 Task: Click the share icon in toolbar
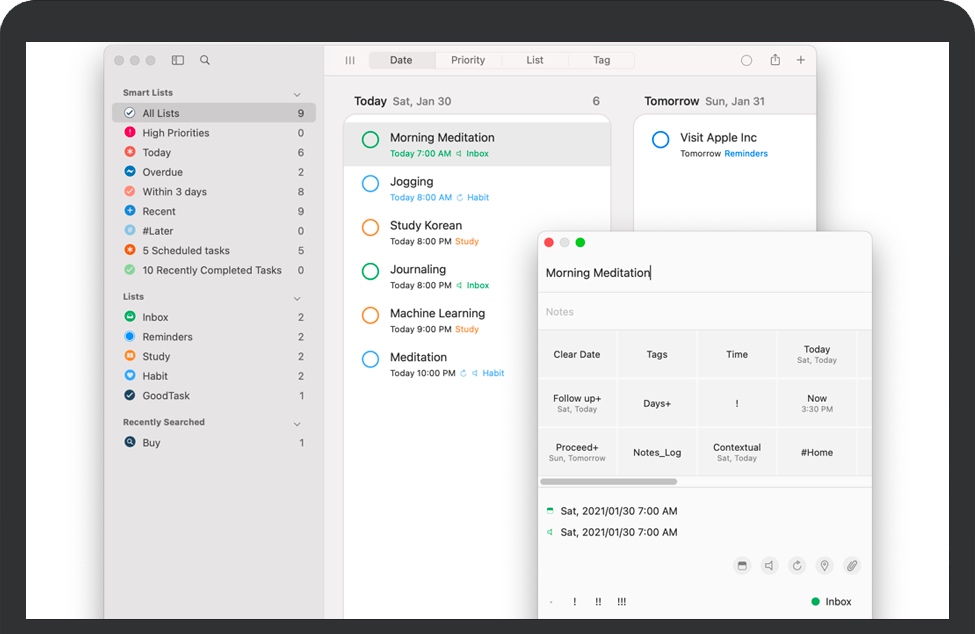coord(775,60)
